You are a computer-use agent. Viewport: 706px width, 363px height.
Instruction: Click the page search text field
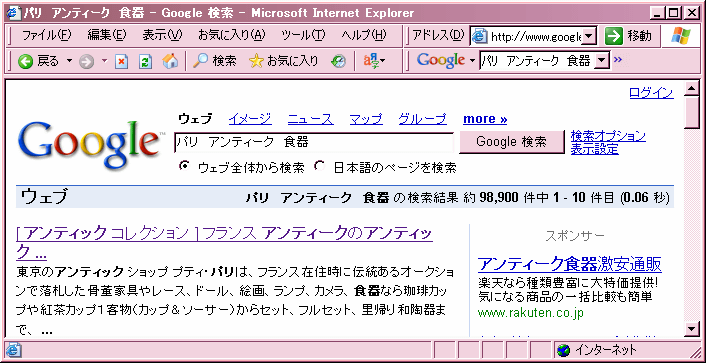click(313, 143)
